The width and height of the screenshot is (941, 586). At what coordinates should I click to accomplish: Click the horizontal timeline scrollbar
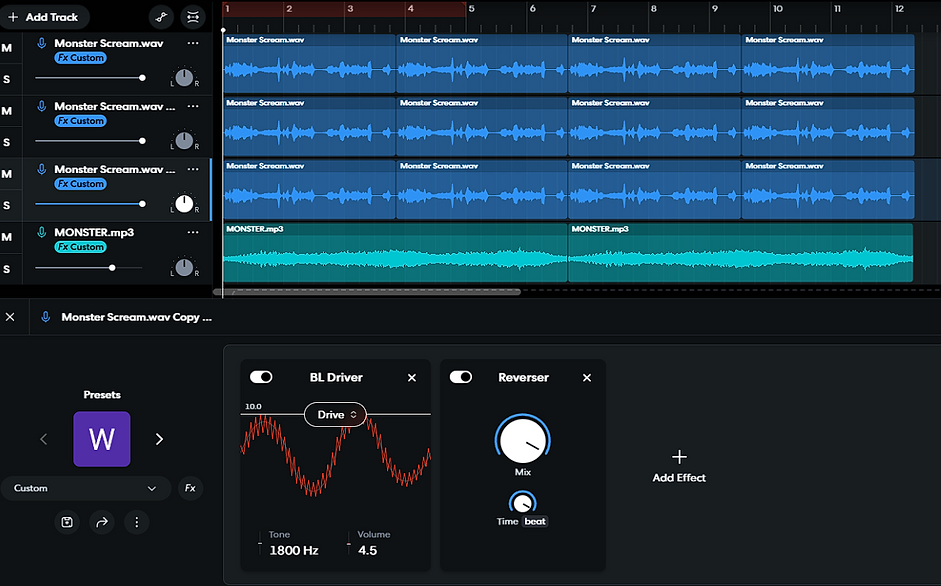[367, 292]
